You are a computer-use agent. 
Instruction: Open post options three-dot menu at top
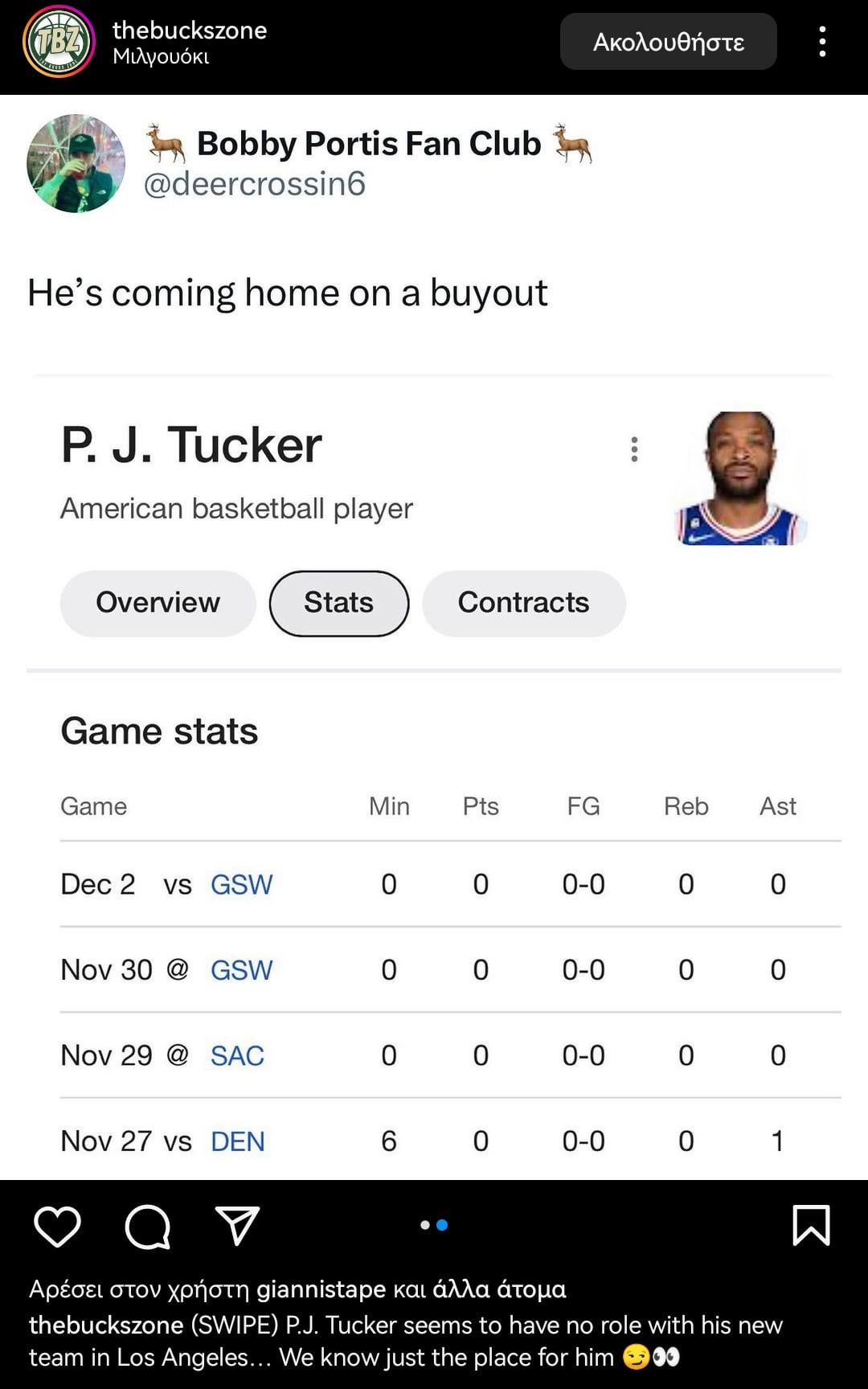point(822,42)
